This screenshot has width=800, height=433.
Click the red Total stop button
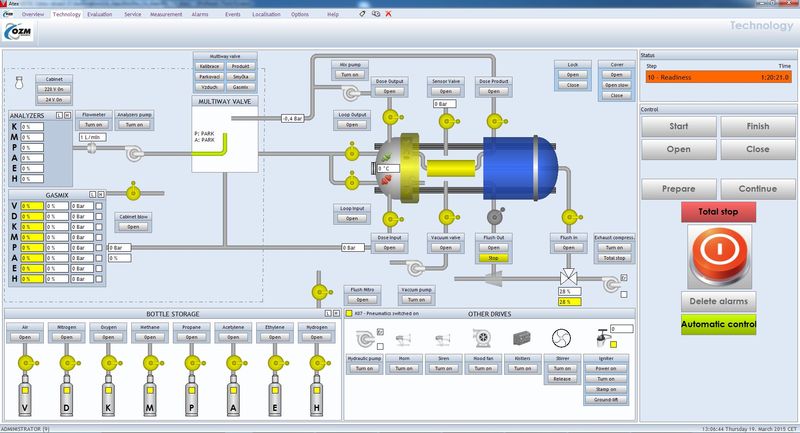[718, 212]
